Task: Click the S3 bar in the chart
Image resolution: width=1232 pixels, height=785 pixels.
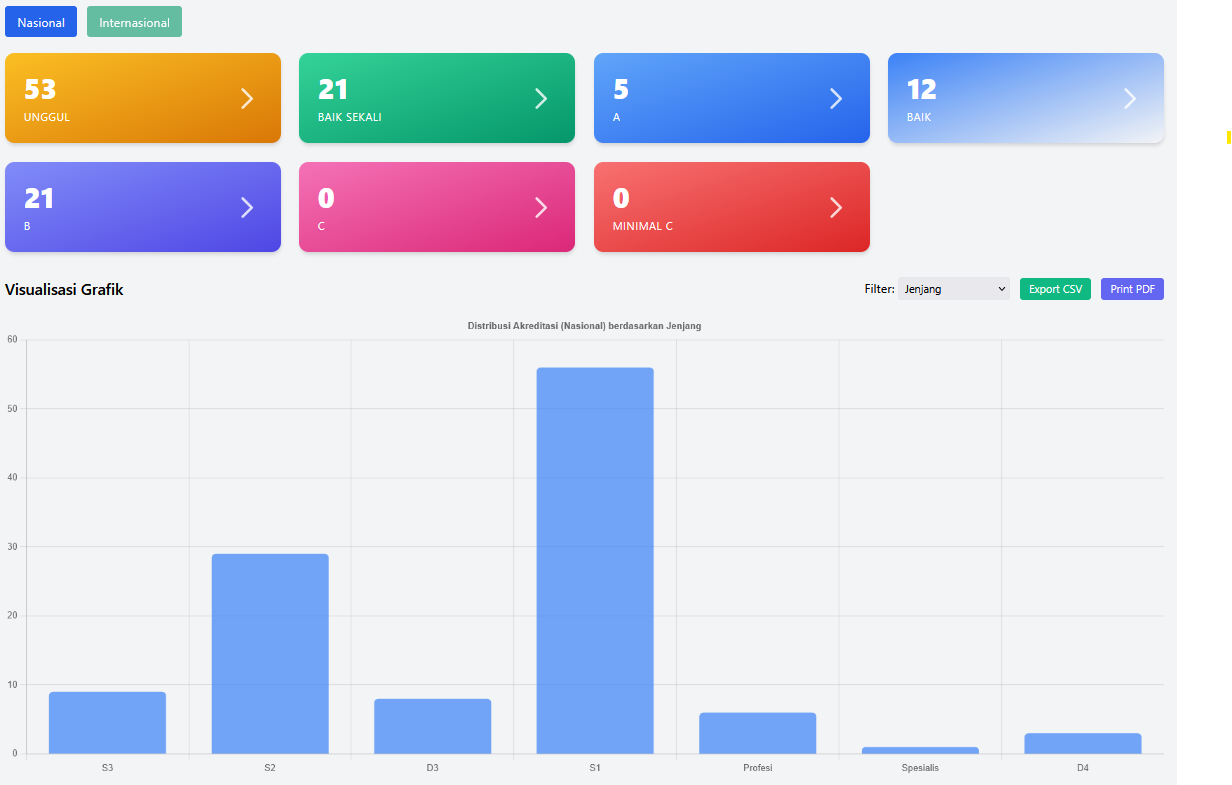Action: click(x=107, y=722)
